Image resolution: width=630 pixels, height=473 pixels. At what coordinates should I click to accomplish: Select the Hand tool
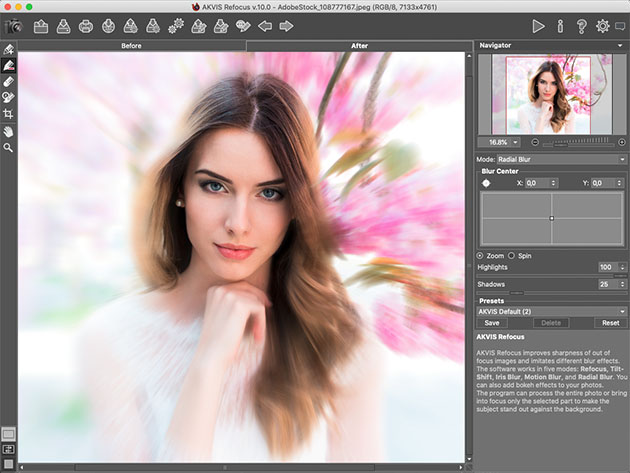(x=9, y=131)
